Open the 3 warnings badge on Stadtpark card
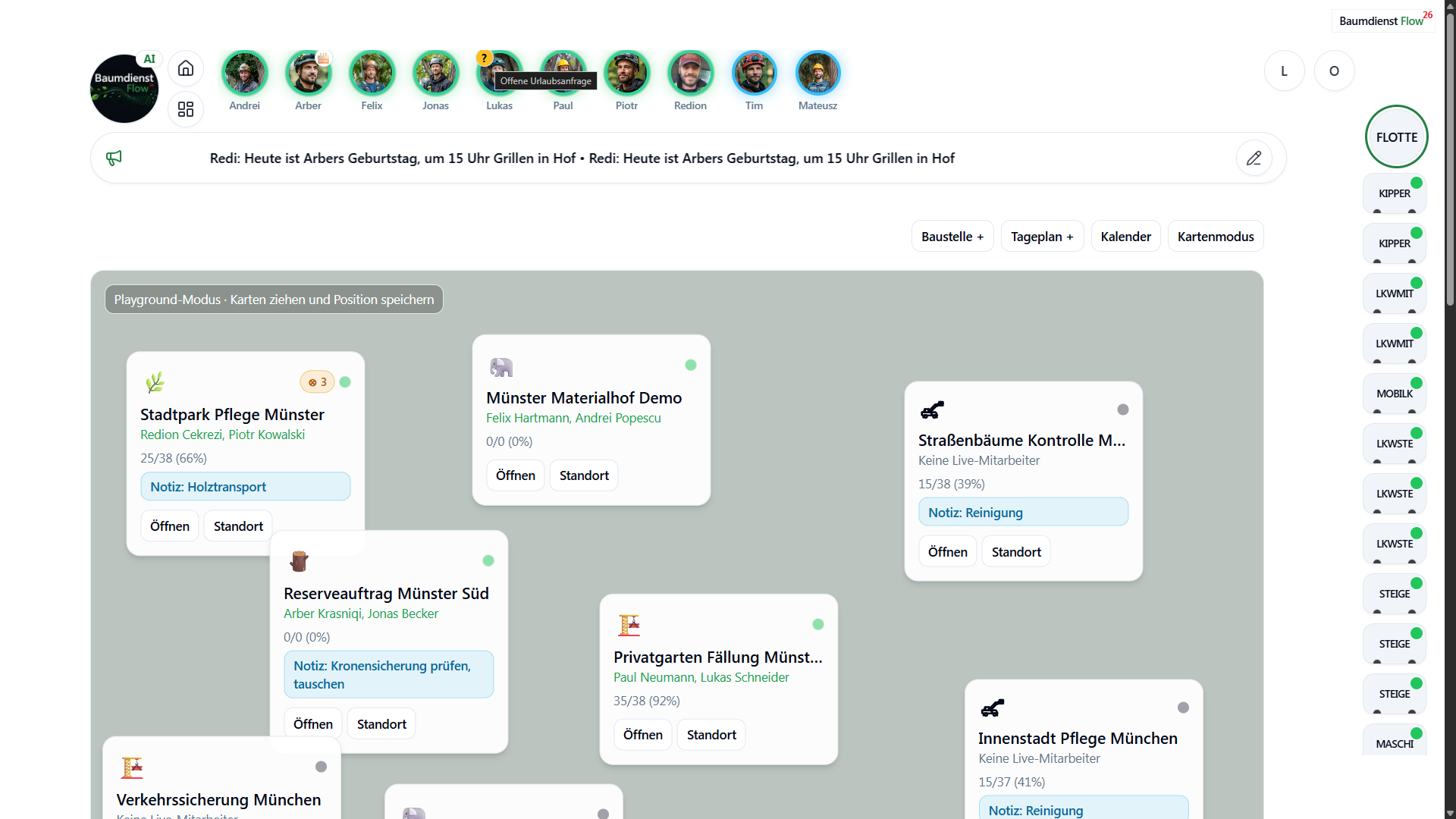This screenshot has height=819, width=1456. pos(317,382)
